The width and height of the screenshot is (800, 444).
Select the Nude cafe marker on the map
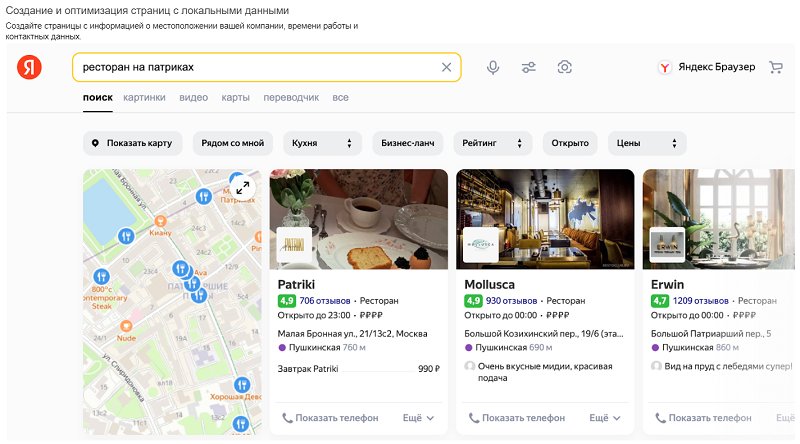click(x=126, y=326)
